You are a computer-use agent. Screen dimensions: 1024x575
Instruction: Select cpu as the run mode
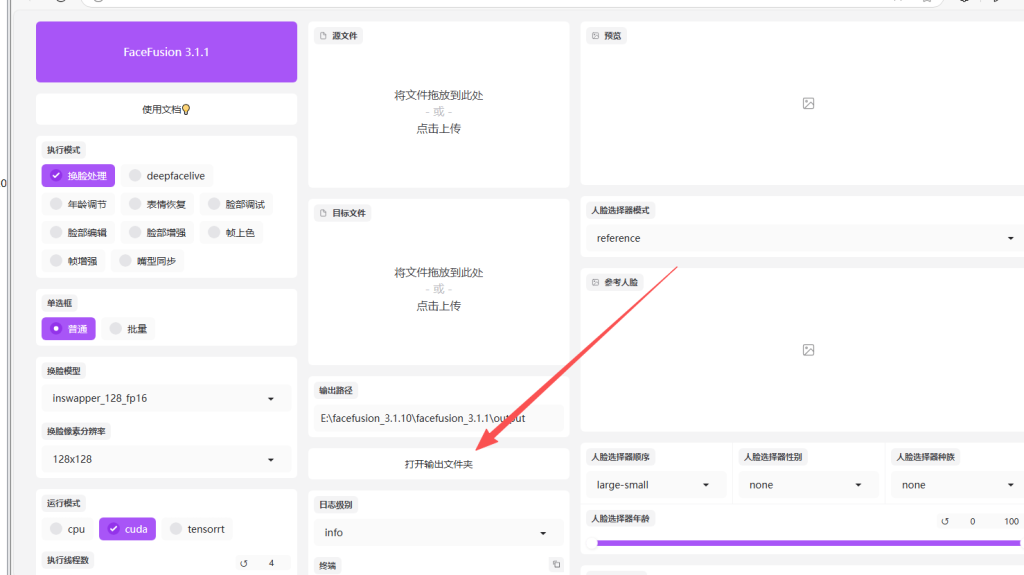[56, 529]
